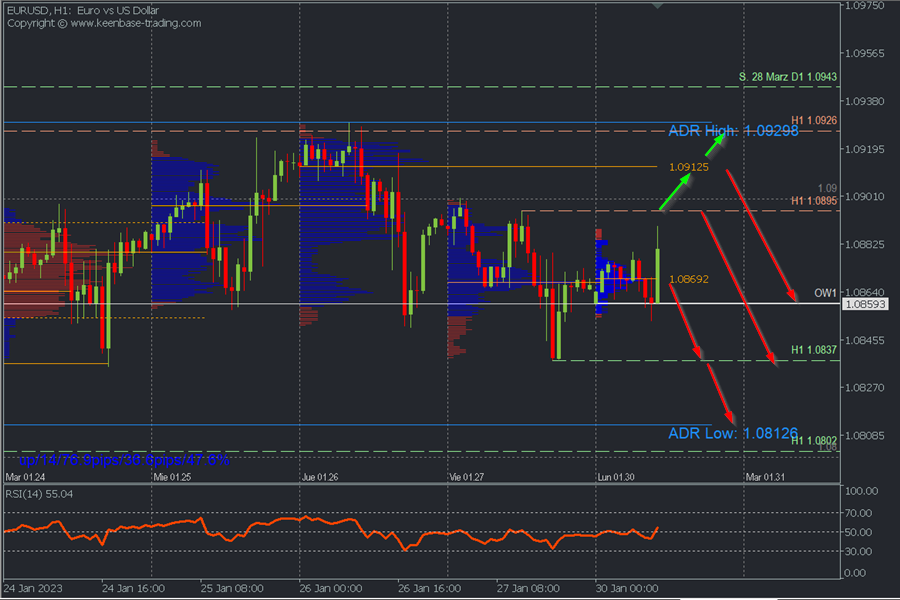Click the '24 Jan 16:00' time axis label
The width and height of the screenshot is (900, 600).
click(133, 589)
